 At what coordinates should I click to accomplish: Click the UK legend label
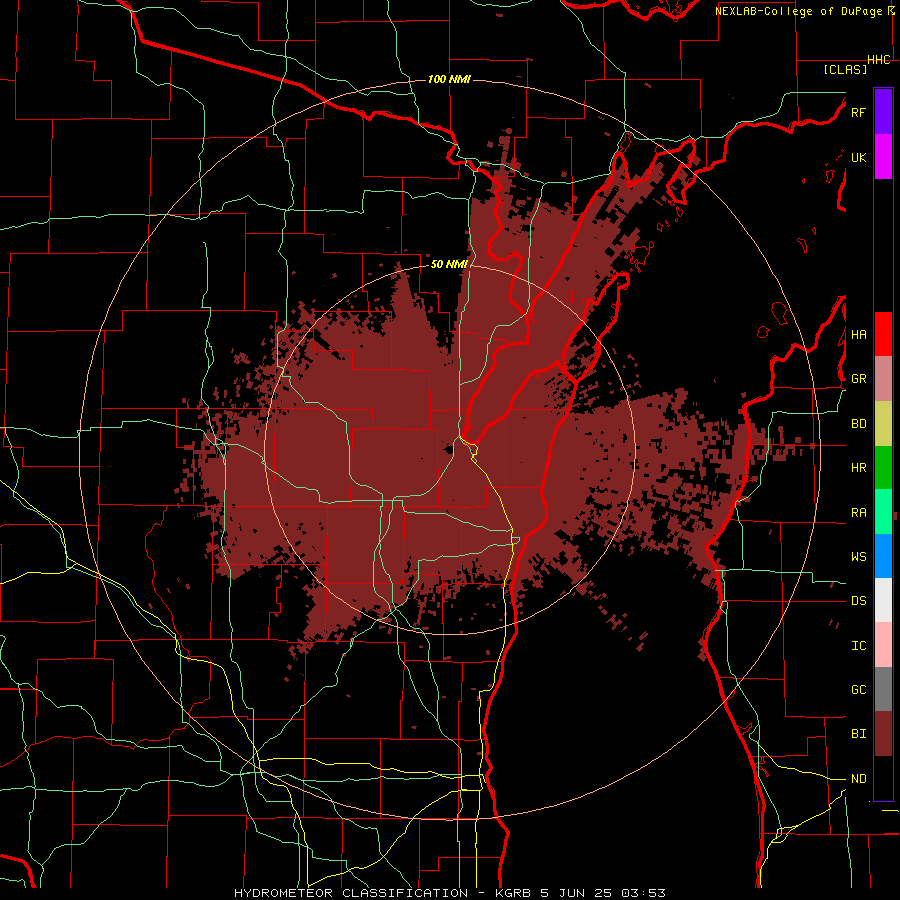point(858,157)
